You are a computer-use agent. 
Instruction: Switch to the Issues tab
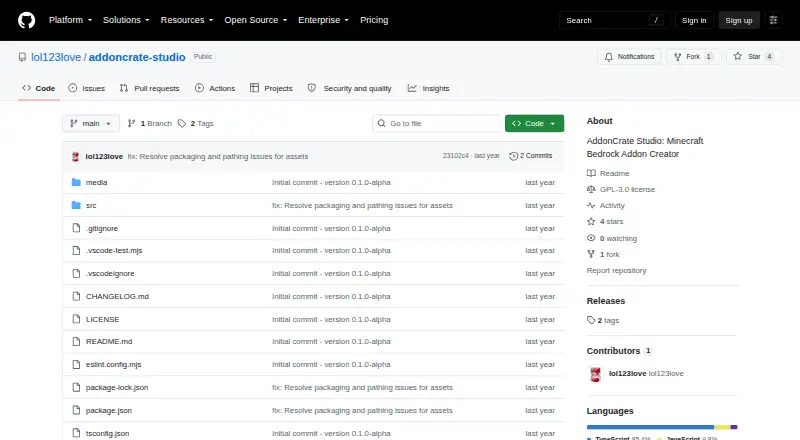(87, 88)
